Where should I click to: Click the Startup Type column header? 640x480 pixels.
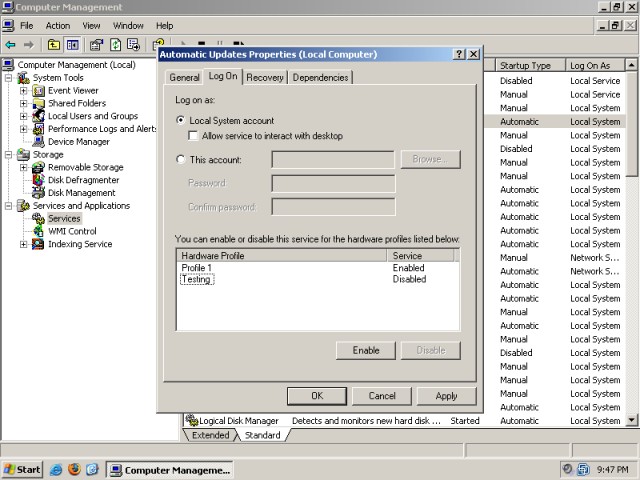click(x=530, y=66)
